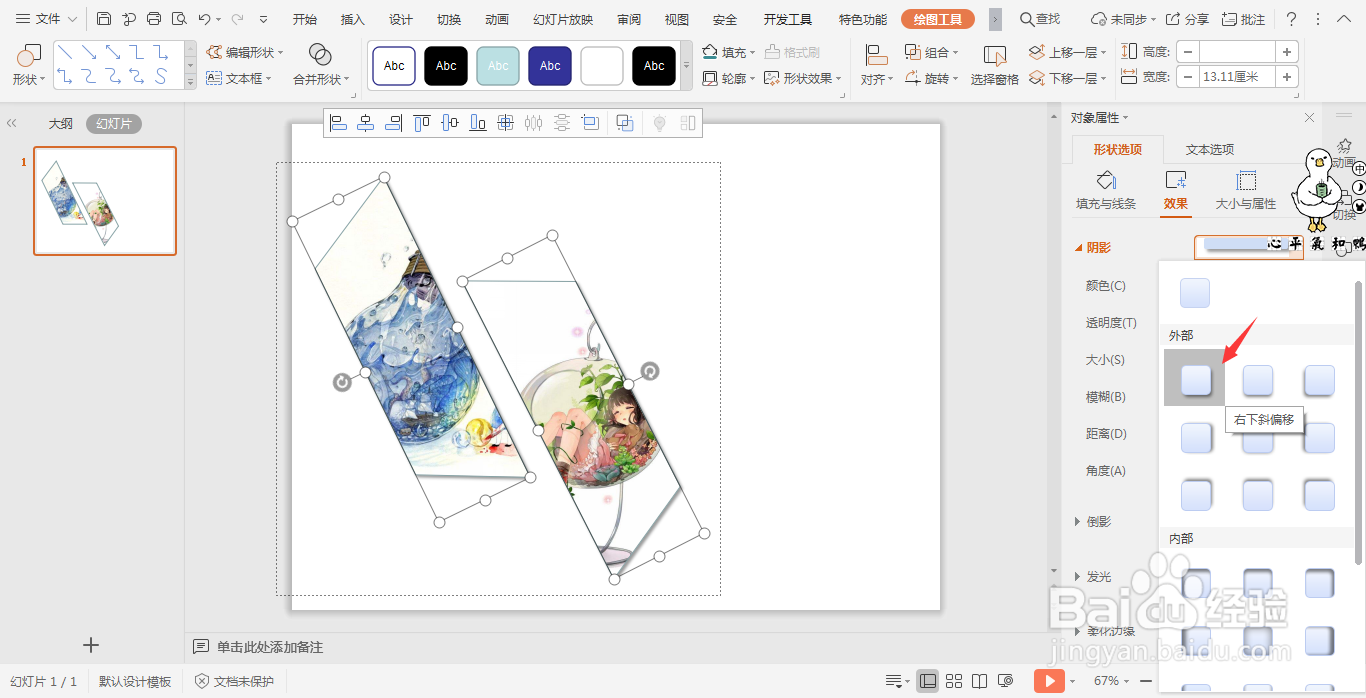1366x698 pixels.
Task: Click the Redo arrow icon
Action: click(x=237, y=19)
